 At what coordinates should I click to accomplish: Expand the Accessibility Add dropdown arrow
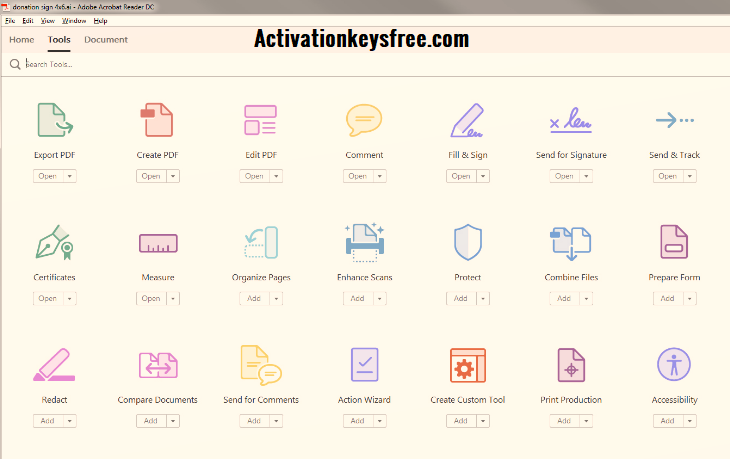coord(690,421)
